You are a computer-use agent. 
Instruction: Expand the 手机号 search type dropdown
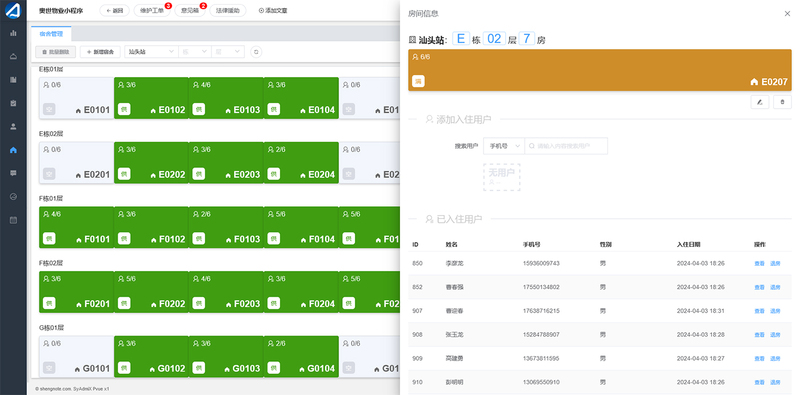click(504, 146)
